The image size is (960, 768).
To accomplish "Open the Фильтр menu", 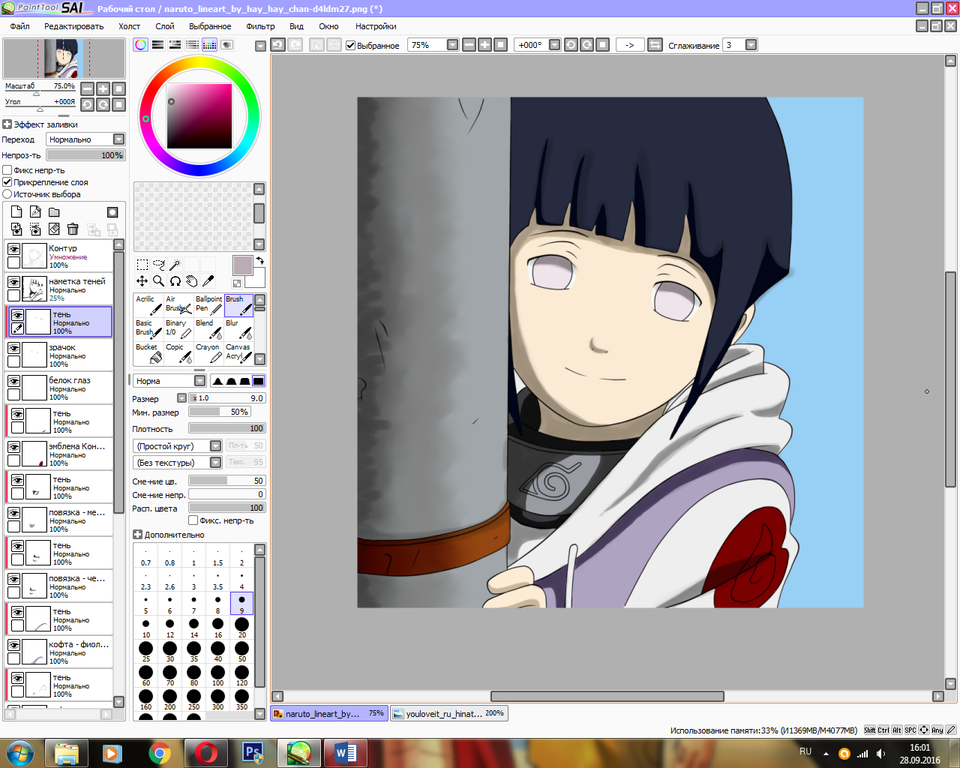I will tap(260, 26).
